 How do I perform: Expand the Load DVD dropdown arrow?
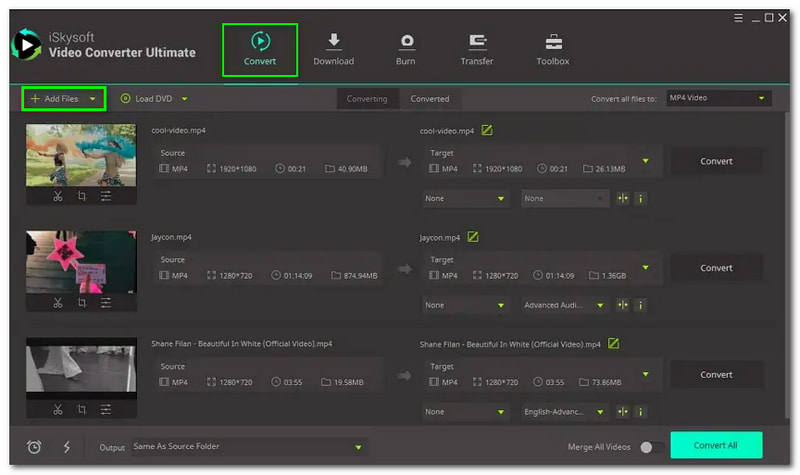184,98
